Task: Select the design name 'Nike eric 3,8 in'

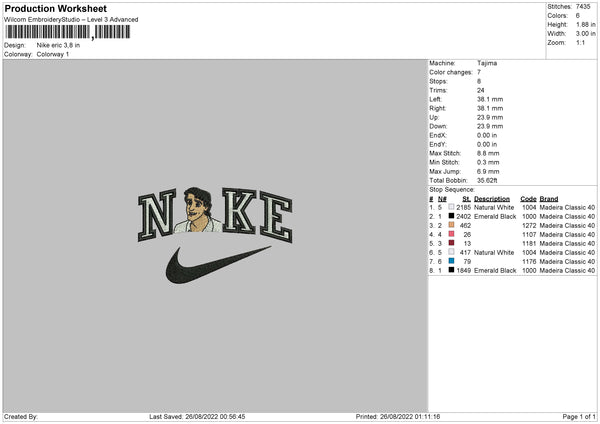Action: [58, 45]
